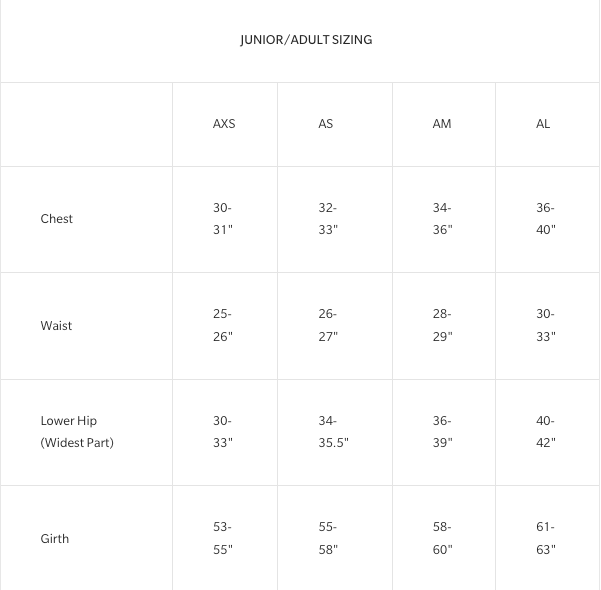Select the AS chest value 32-33"
The width and height of the screenshot is (601, 590).
point(328,219)
